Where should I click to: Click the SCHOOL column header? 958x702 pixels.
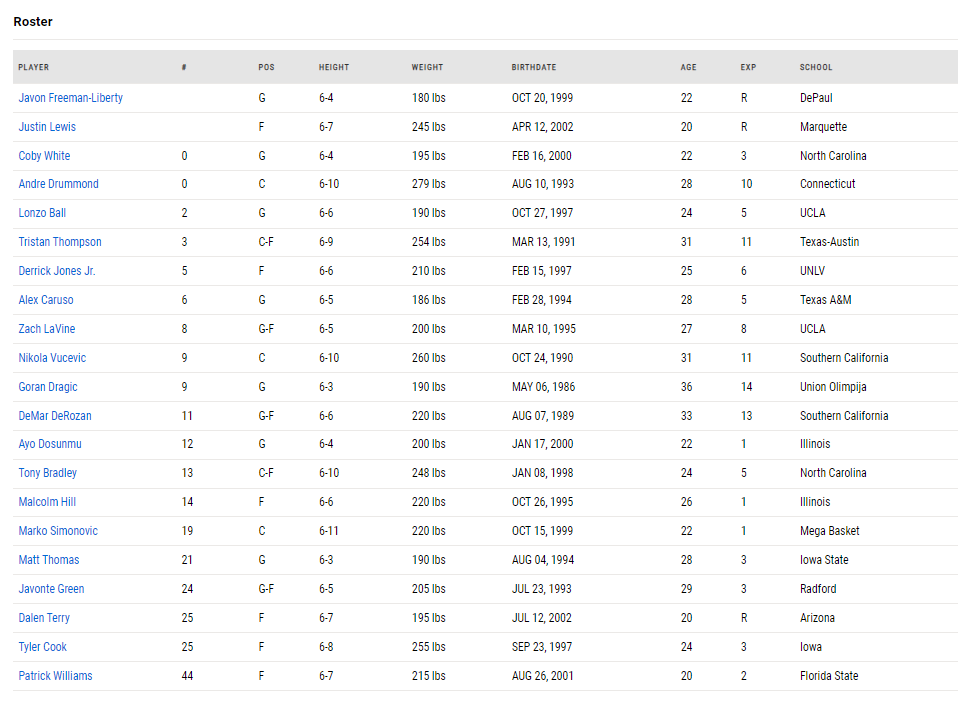pyautogui.click(x=816, y=67)
